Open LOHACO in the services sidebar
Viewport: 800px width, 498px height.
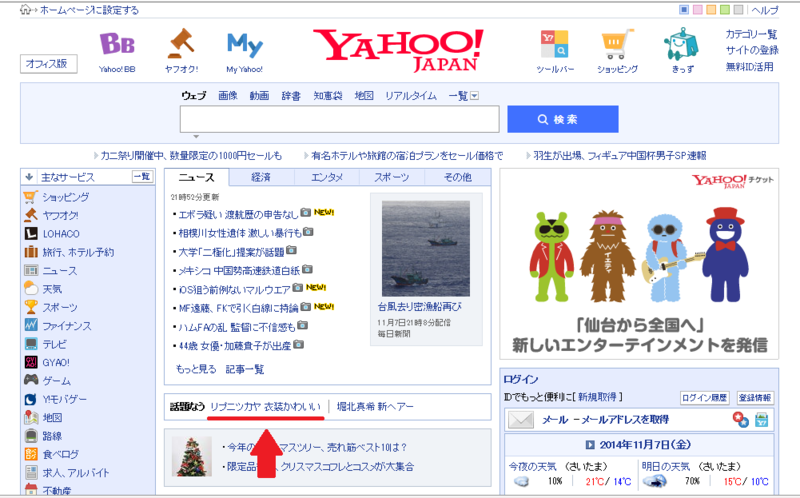click(x=61, y=234)
